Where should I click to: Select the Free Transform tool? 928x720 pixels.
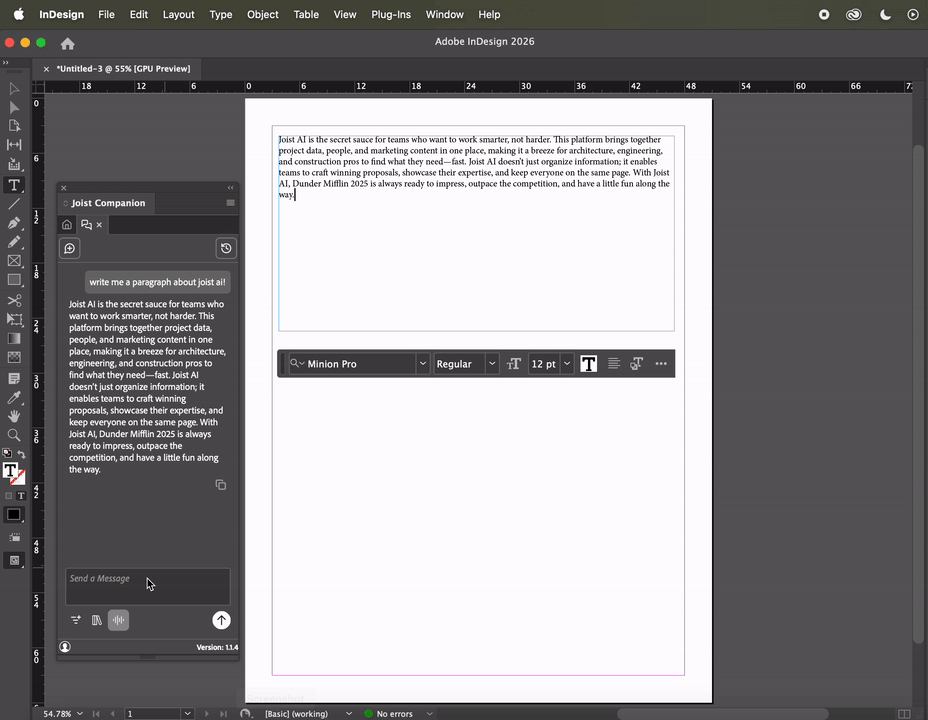tap(14, 319)
